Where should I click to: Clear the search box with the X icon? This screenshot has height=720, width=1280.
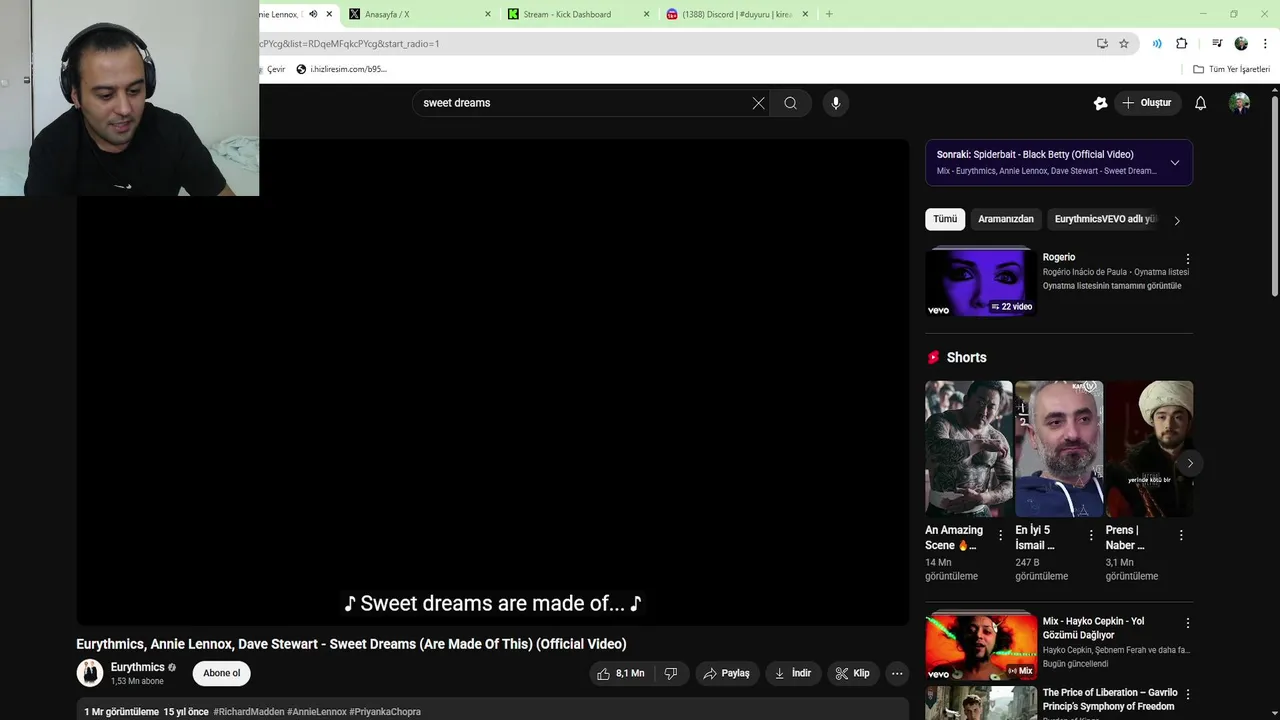click(x=758, y=103)
